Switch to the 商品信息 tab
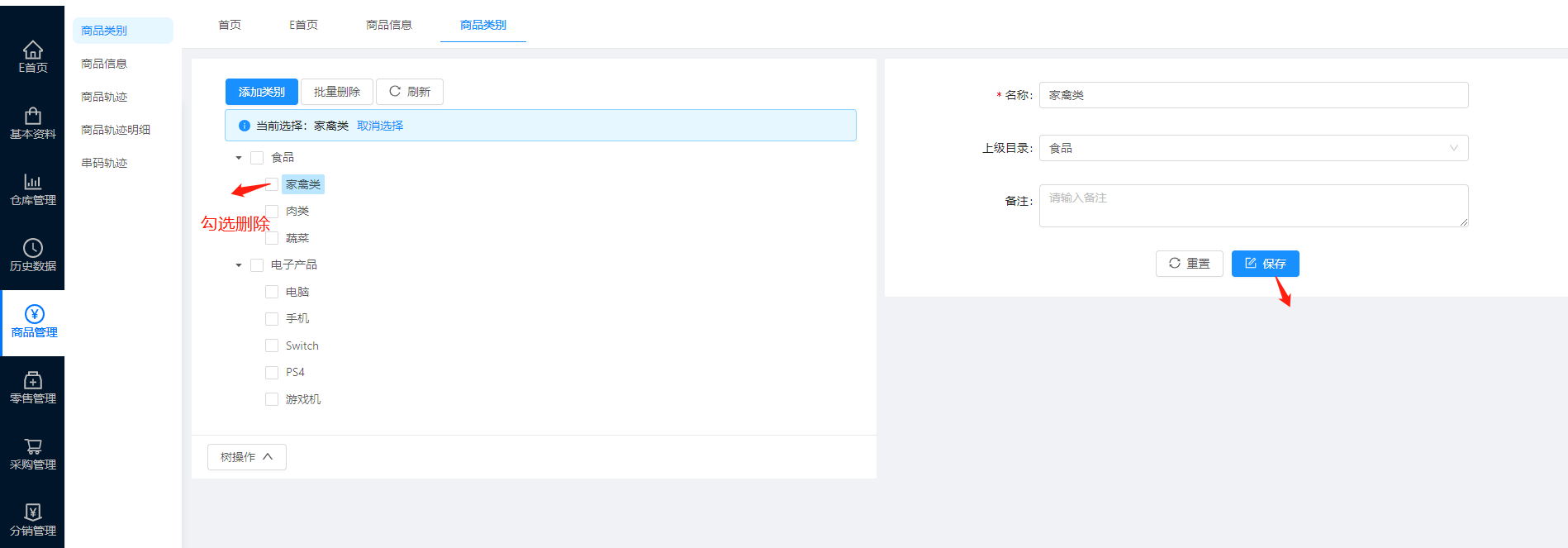The width and height of the screenshot is (1568, 548). tap(388, 25)
